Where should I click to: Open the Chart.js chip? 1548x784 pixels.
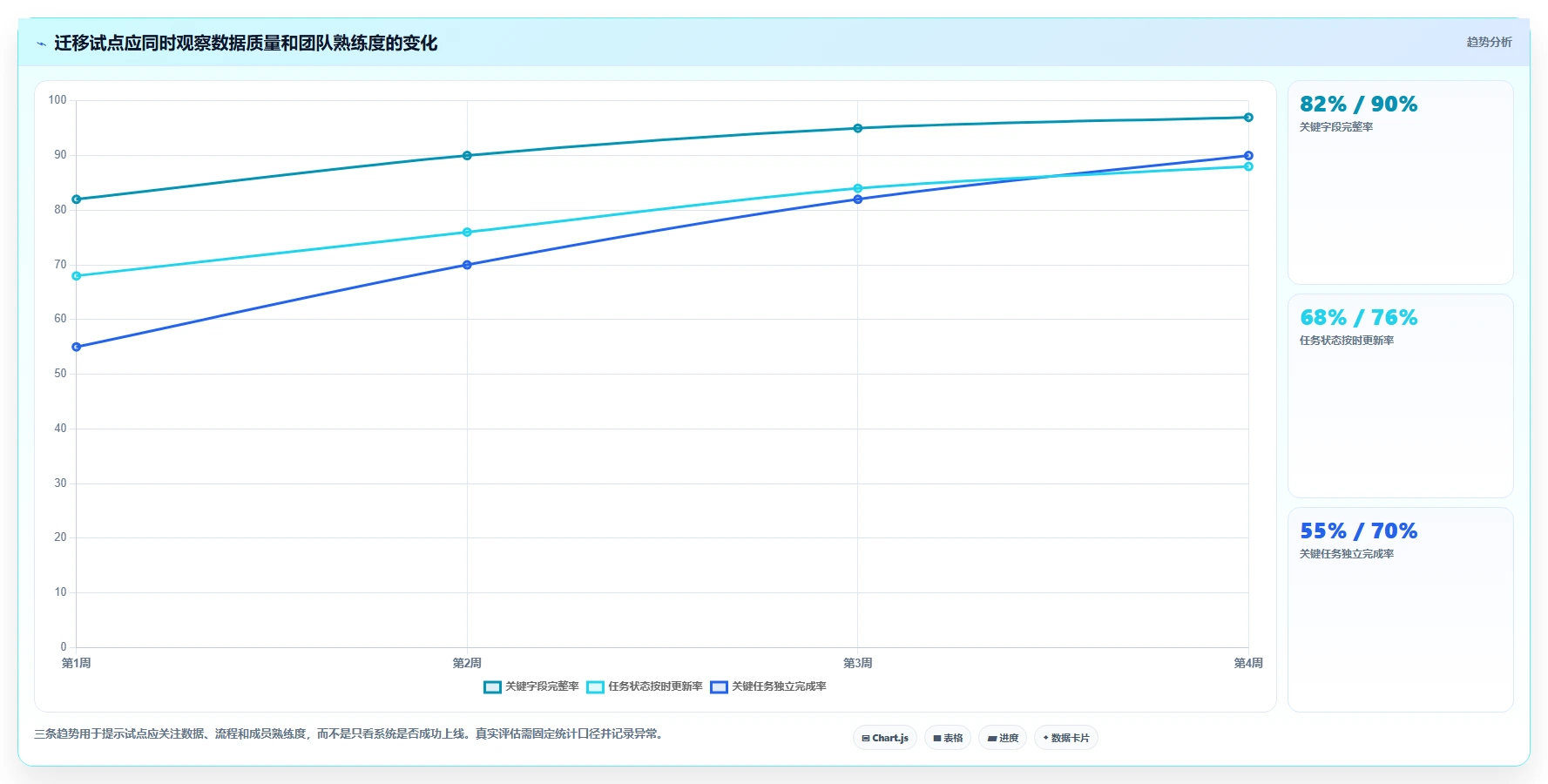[884, 738]
